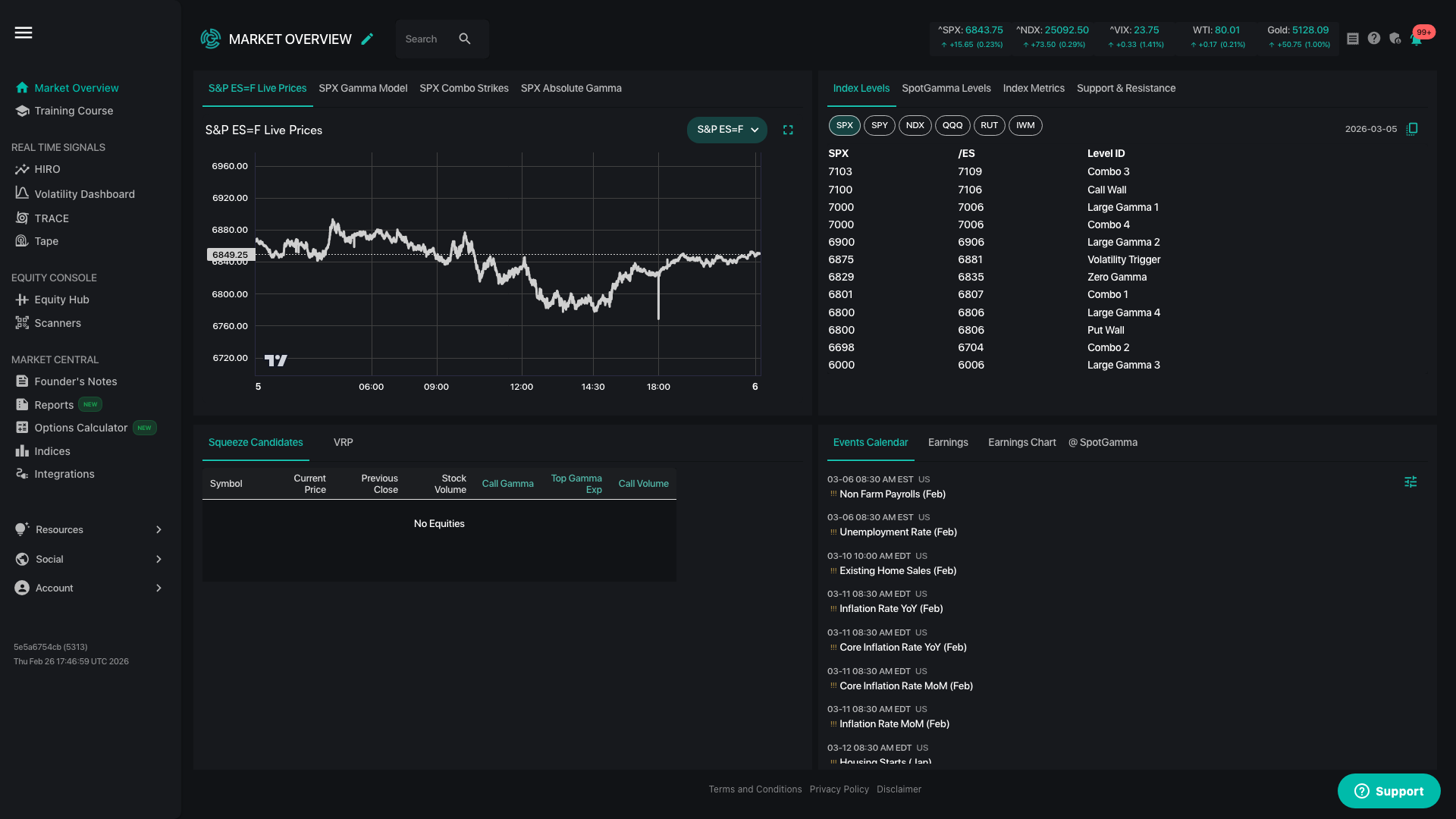Open the Privacy Policy link
The image size is (1456, 819).
(x=839, y=789)
